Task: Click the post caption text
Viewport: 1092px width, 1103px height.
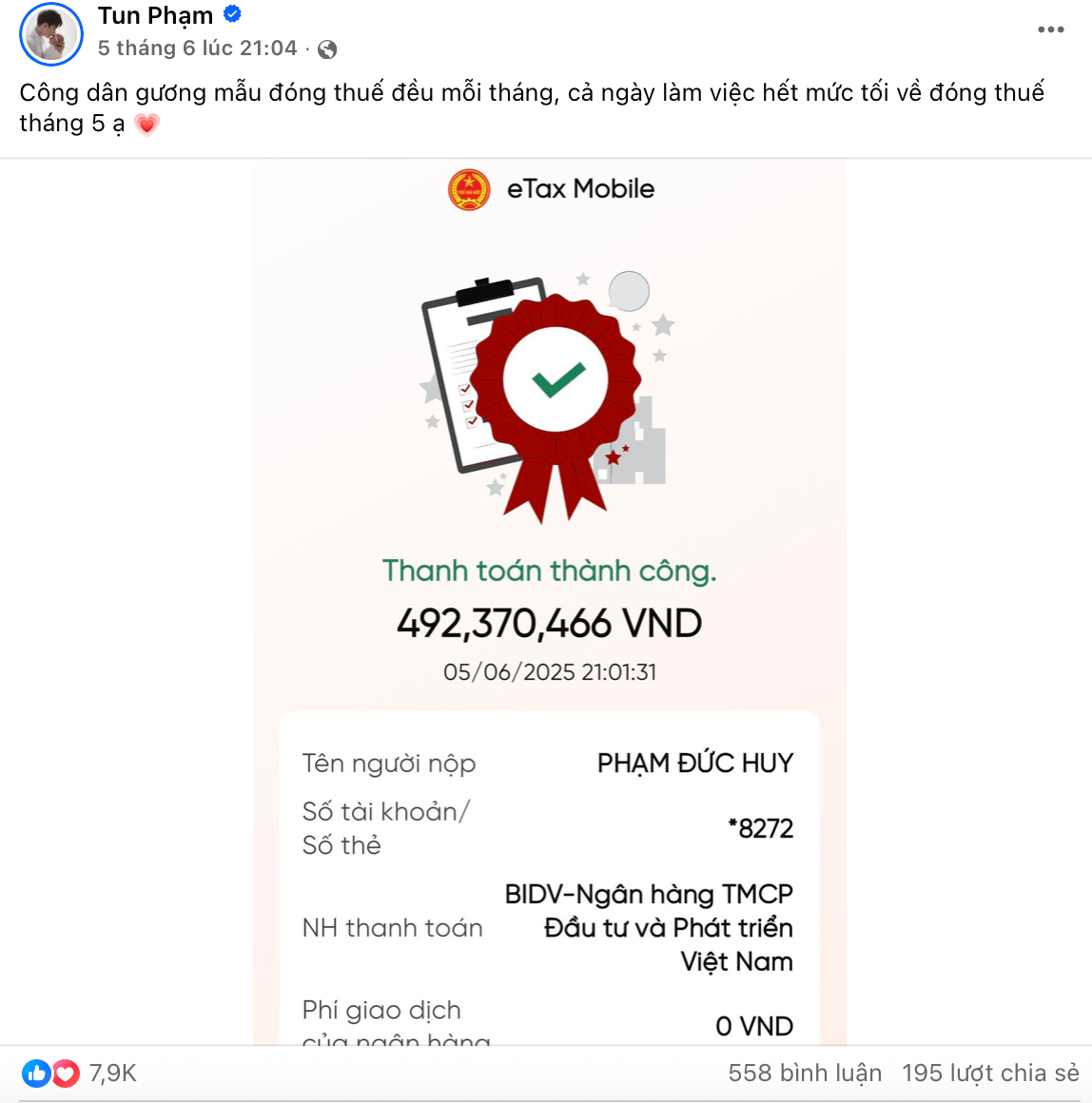Action: 532,107
